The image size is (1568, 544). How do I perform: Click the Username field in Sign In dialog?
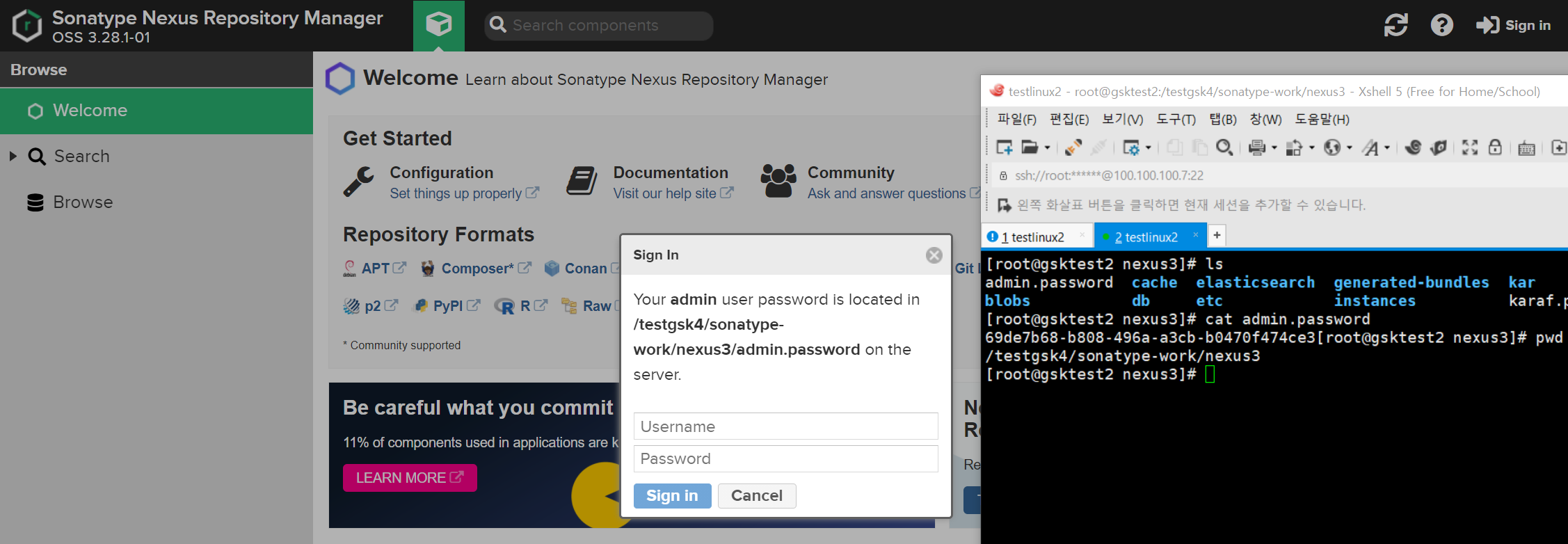(x=785, y=426)
